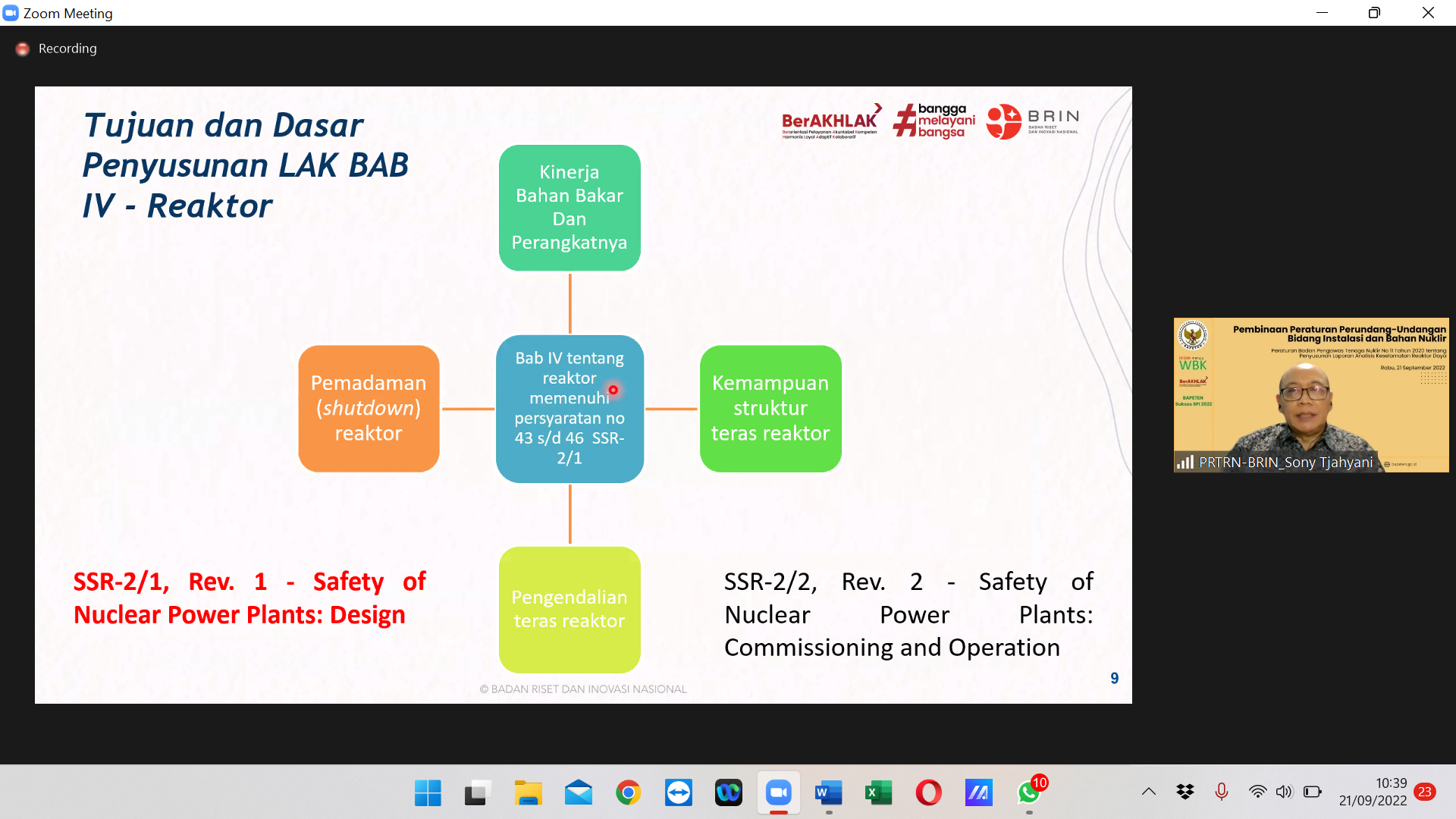Open Dropbox from system tray
The width and height of the screenshot is (1456, 819).
click(x=1185, y=792)
